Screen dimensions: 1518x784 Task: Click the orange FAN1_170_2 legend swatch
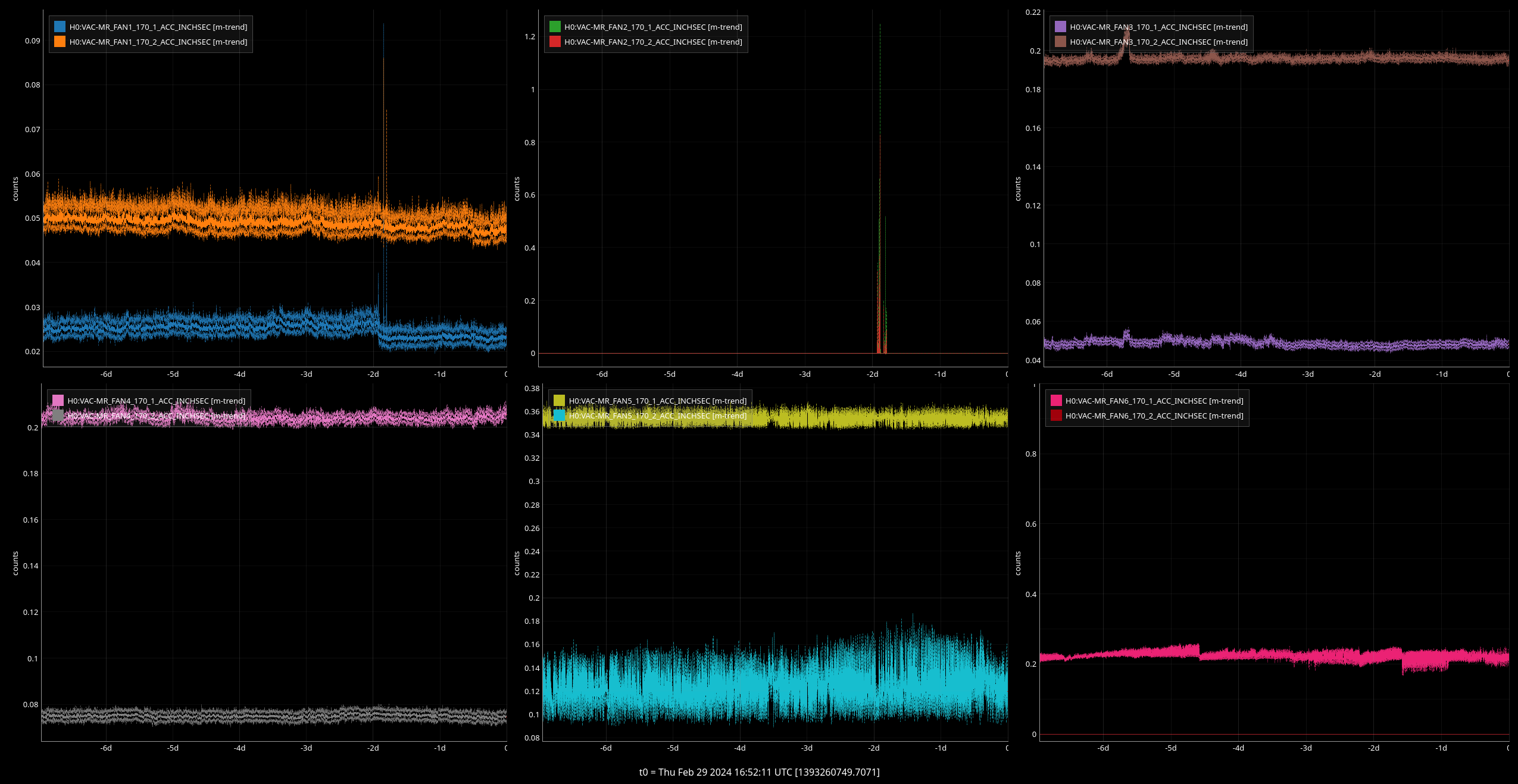point(60,42)
